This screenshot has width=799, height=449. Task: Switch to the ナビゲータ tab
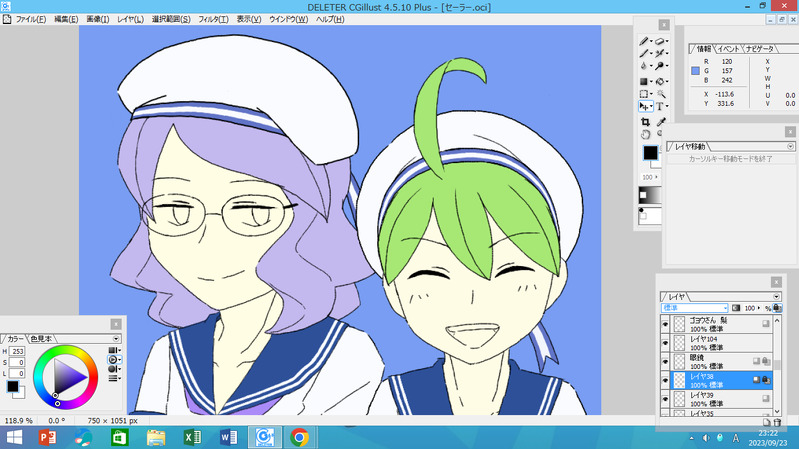(759, 49)
